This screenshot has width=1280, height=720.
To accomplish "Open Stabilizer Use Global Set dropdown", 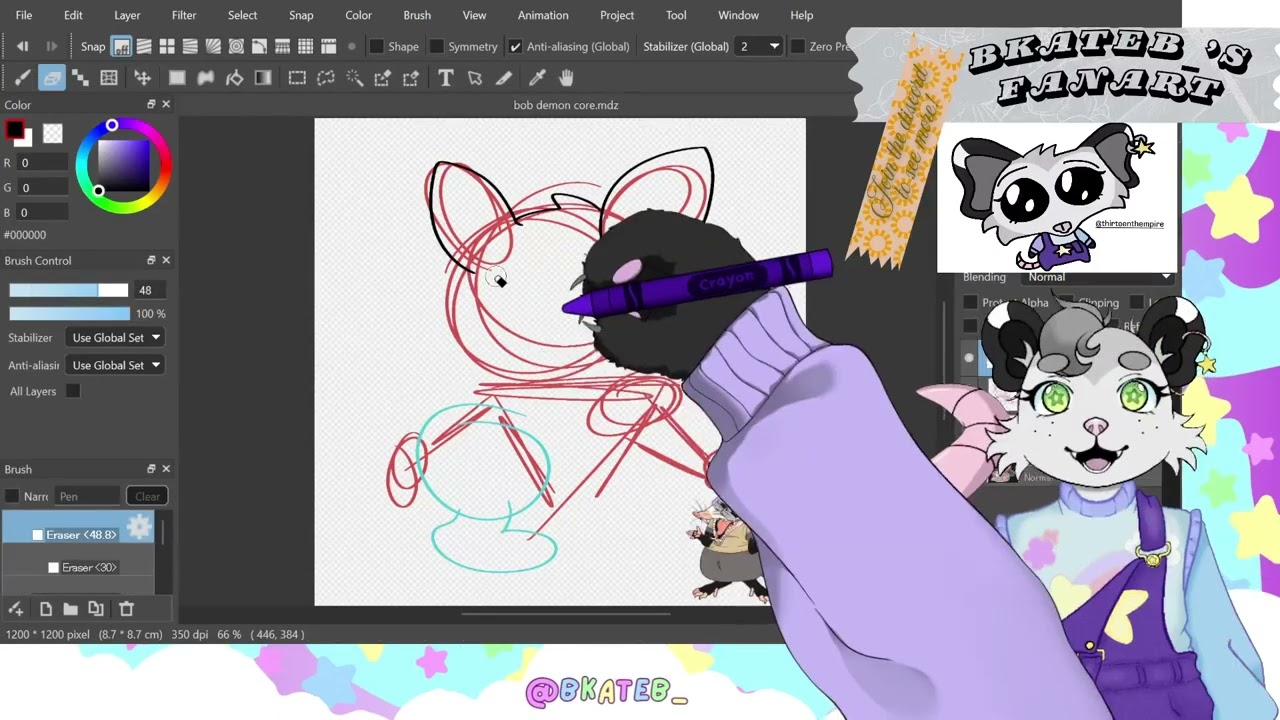I will pos(115,337).
